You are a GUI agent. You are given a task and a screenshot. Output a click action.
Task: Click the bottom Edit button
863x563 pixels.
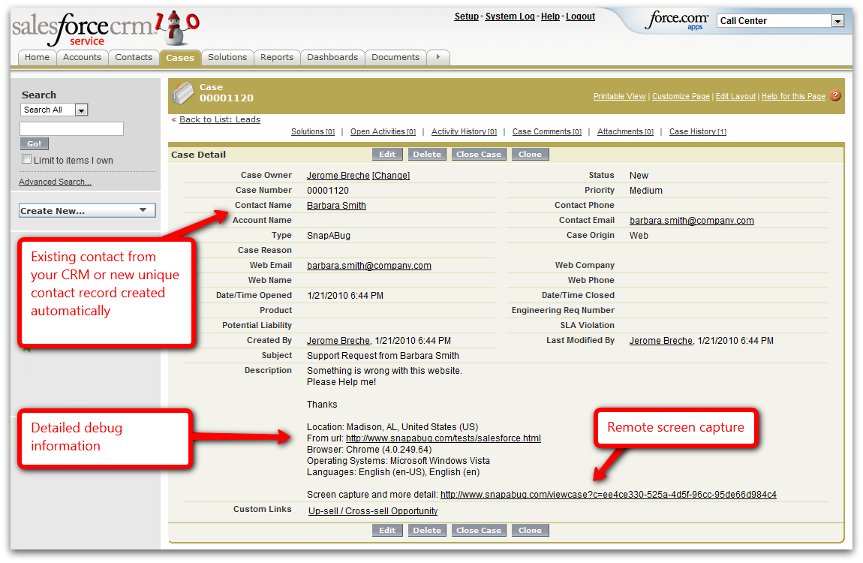[x=387, y=531]
